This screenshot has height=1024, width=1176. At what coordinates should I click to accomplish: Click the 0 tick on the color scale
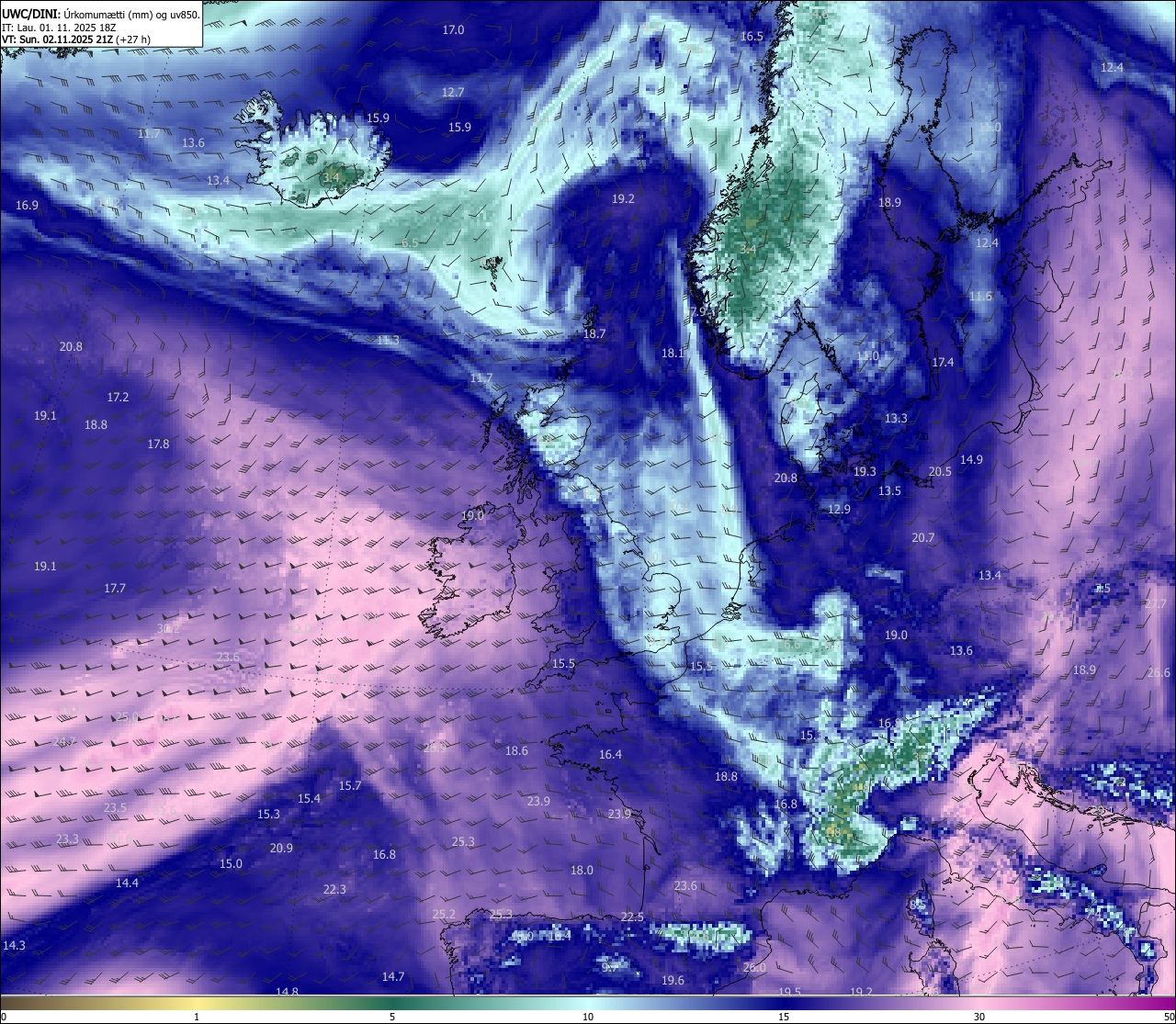(x=3, y=1017)
